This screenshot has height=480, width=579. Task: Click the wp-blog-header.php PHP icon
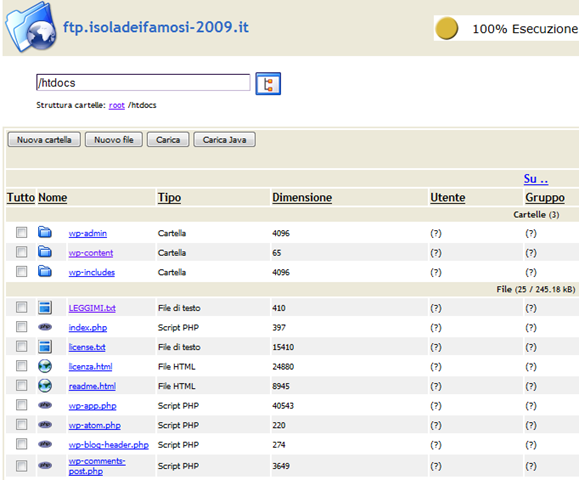45,444
